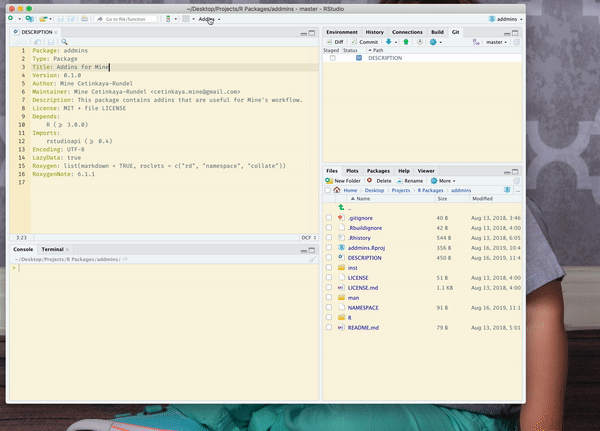The image size is (600, 431).
Task: Maximize the source editor pane
Action: [312, 33]
